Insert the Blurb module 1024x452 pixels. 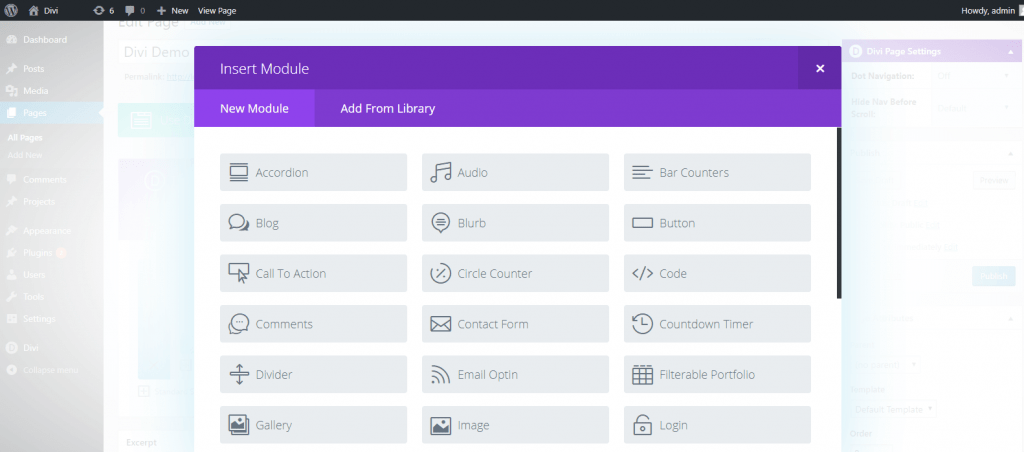pyautogui.click(x=515, y=223)
